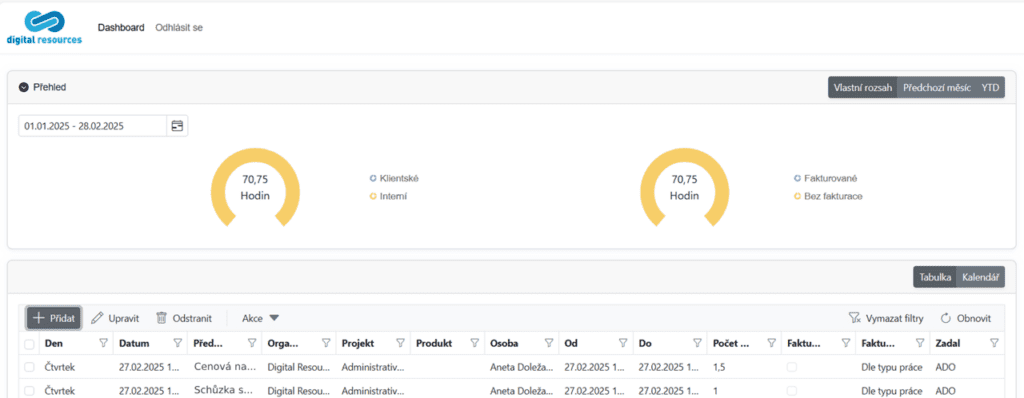Click Vymazat filtry clear-filter icon
This screenshot has width=1024, height=398.
(x=854, y=318)
